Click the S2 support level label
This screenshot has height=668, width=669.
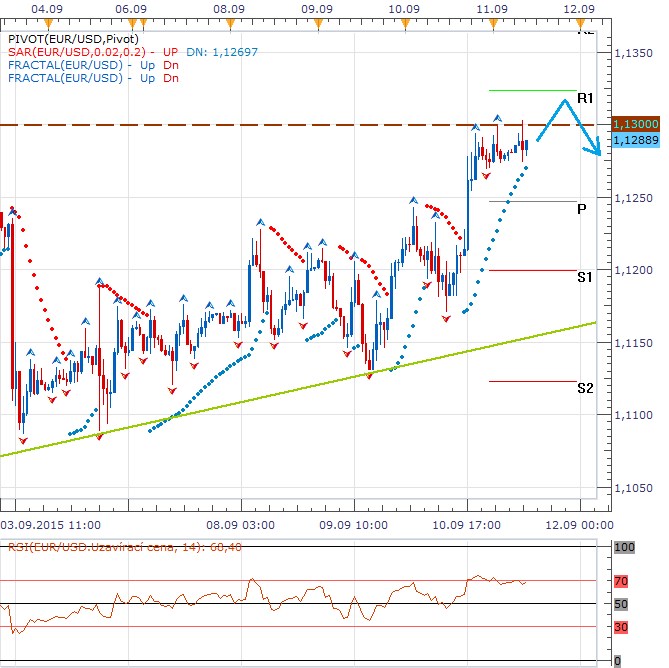pyautogui.click(x=586, y=387)
